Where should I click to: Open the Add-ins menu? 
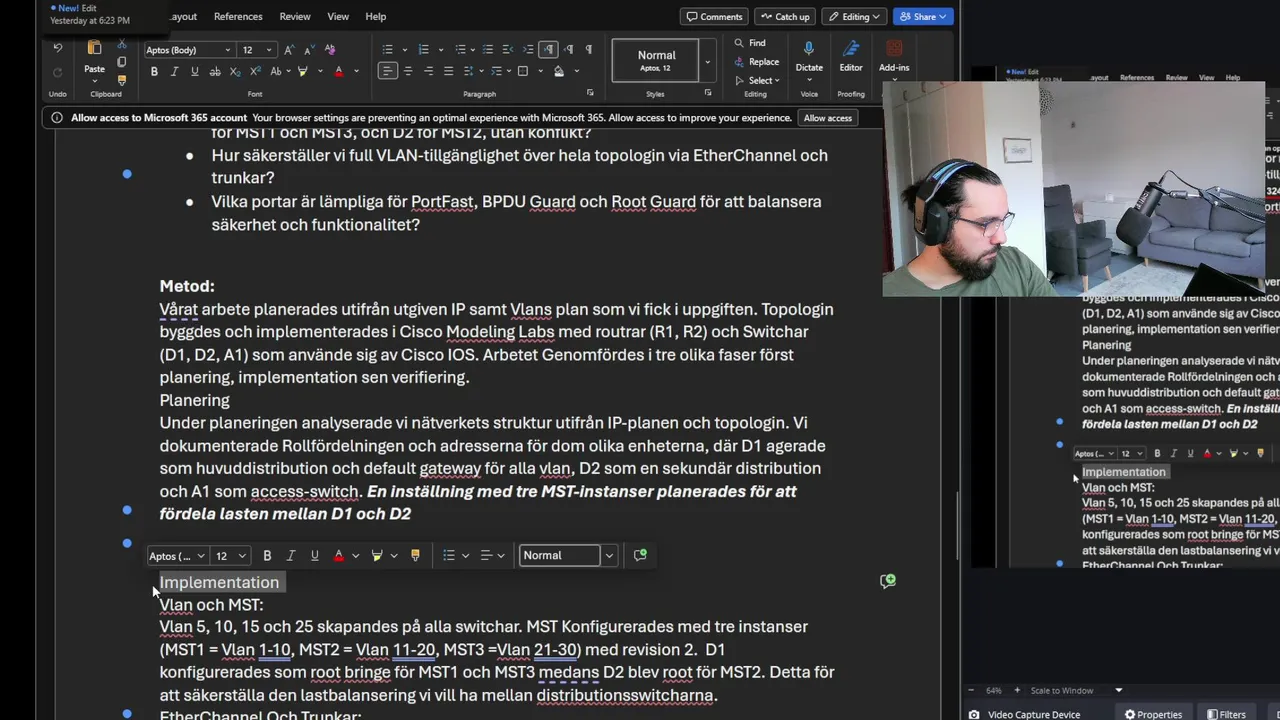[x=894, y=57]
